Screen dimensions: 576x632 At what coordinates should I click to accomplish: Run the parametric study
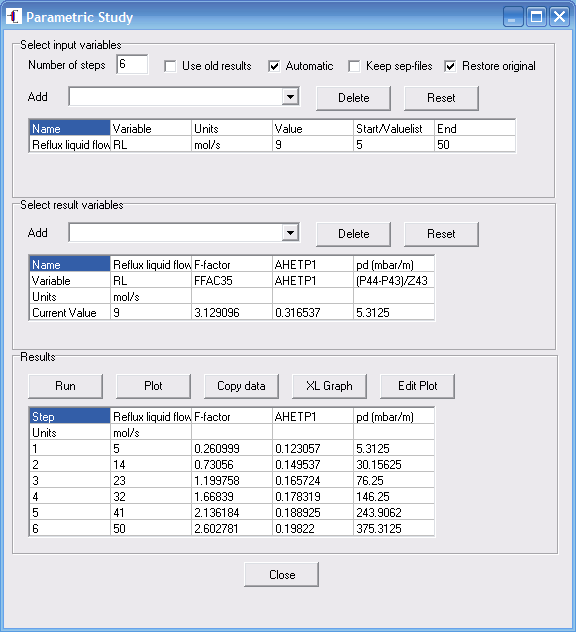(x=65, y=386)
